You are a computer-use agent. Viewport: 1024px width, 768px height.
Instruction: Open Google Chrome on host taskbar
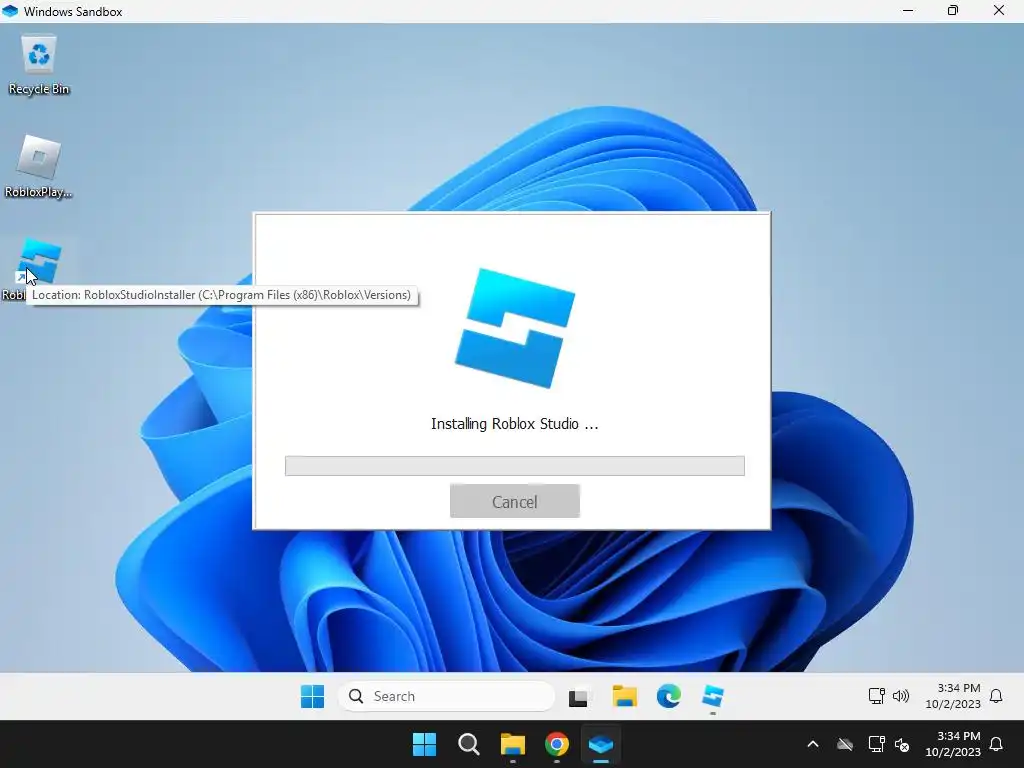pos(556,744)
